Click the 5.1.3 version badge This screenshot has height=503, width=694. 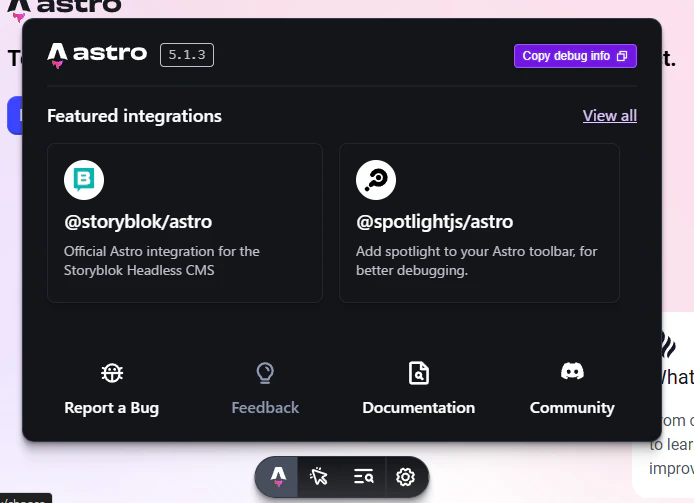coord(187,55)
